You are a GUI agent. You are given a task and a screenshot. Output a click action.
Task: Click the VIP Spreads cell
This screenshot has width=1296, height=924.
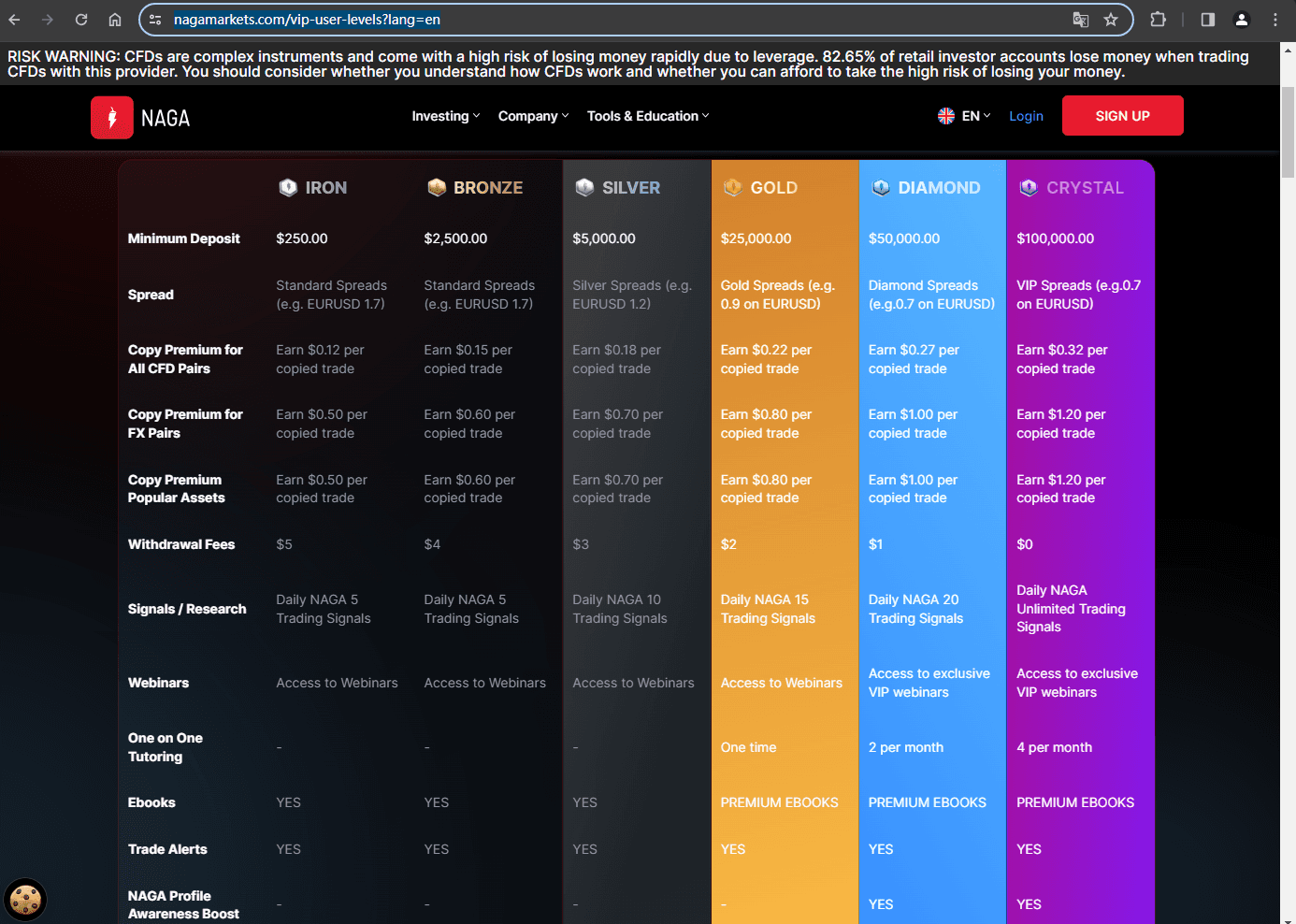(x=1079, y=295)
